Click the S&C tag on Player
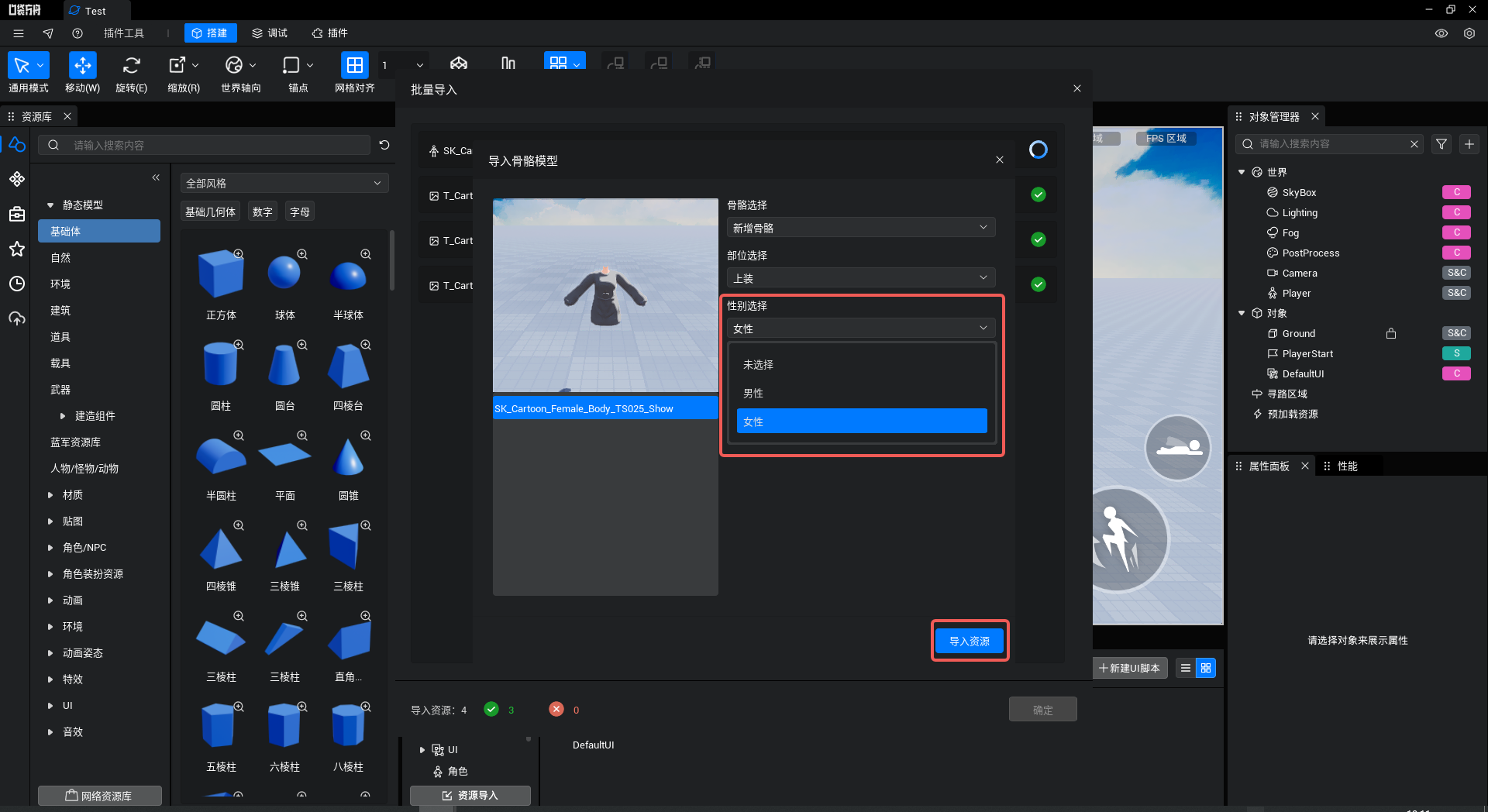Screen dimensions: 1488x812 tap(1457, 293)
